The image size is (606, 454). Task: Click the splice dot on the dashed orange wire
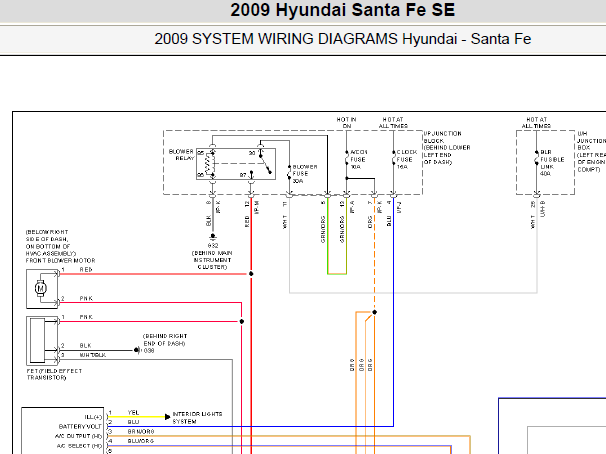coord(374,312)
